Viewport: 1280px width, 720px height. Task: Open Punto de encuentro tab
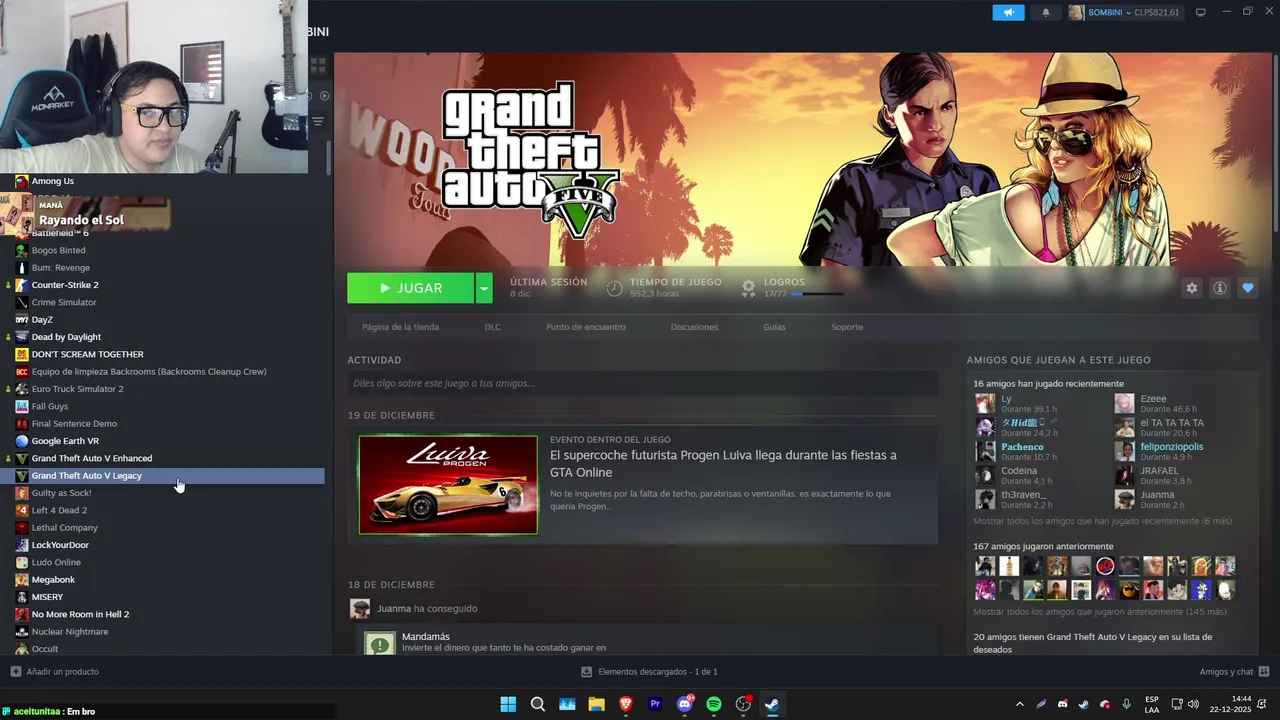[x=586, y=327]
